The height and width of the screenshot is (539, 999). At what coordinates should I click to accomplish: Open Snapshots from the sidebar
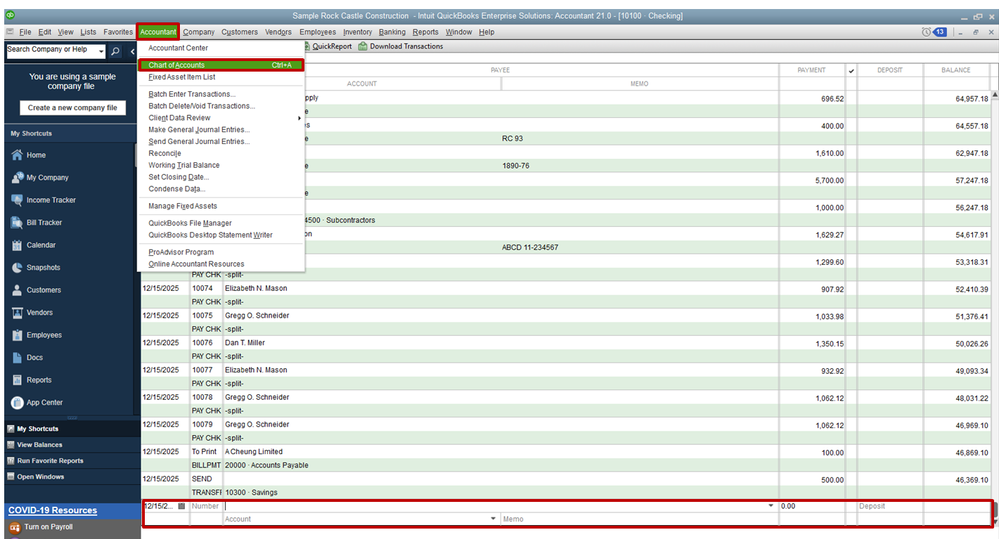[43, 268]
